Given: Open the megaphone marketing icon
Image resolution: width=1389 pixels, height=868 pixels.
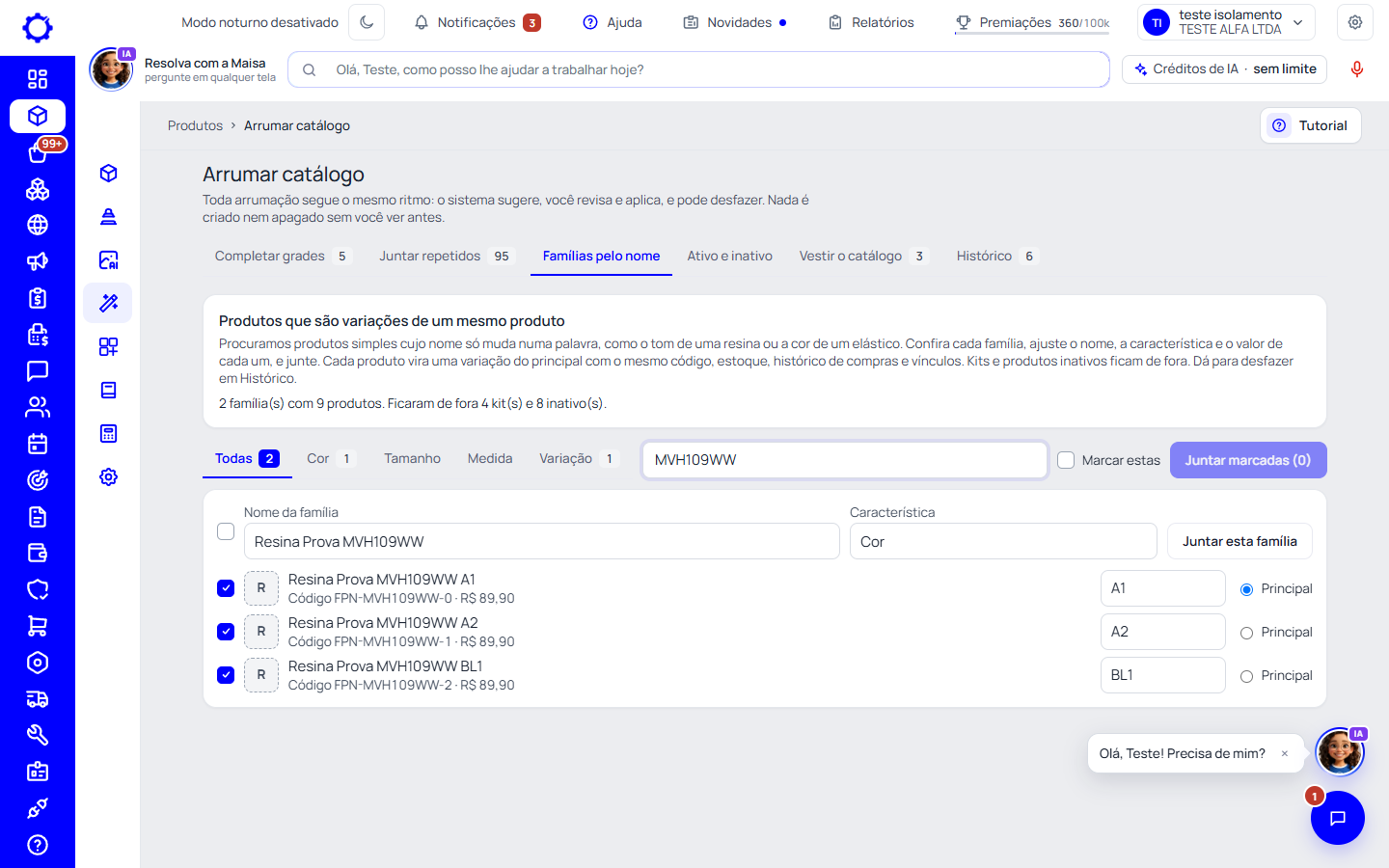Looking at the screenshot, I should click(38, 261).
